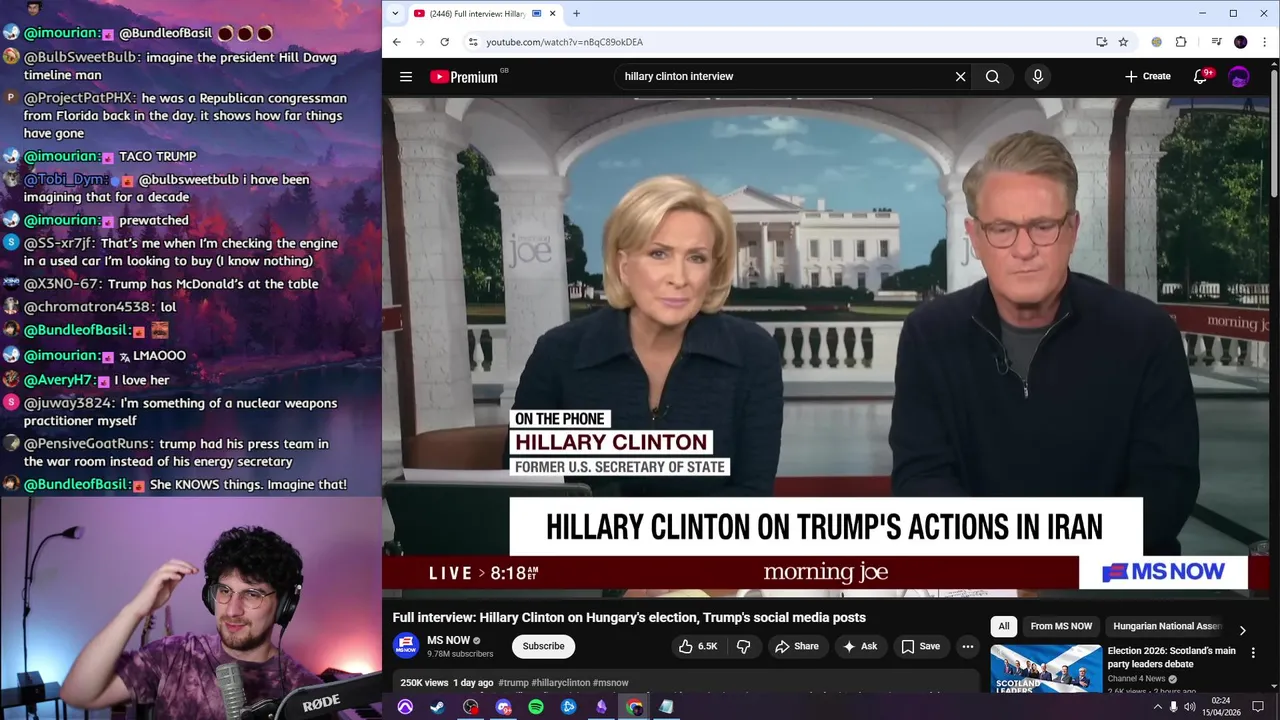1280x720 pixels.
Task: Select the From MS NOW chip
Action: click(1061, 626)
